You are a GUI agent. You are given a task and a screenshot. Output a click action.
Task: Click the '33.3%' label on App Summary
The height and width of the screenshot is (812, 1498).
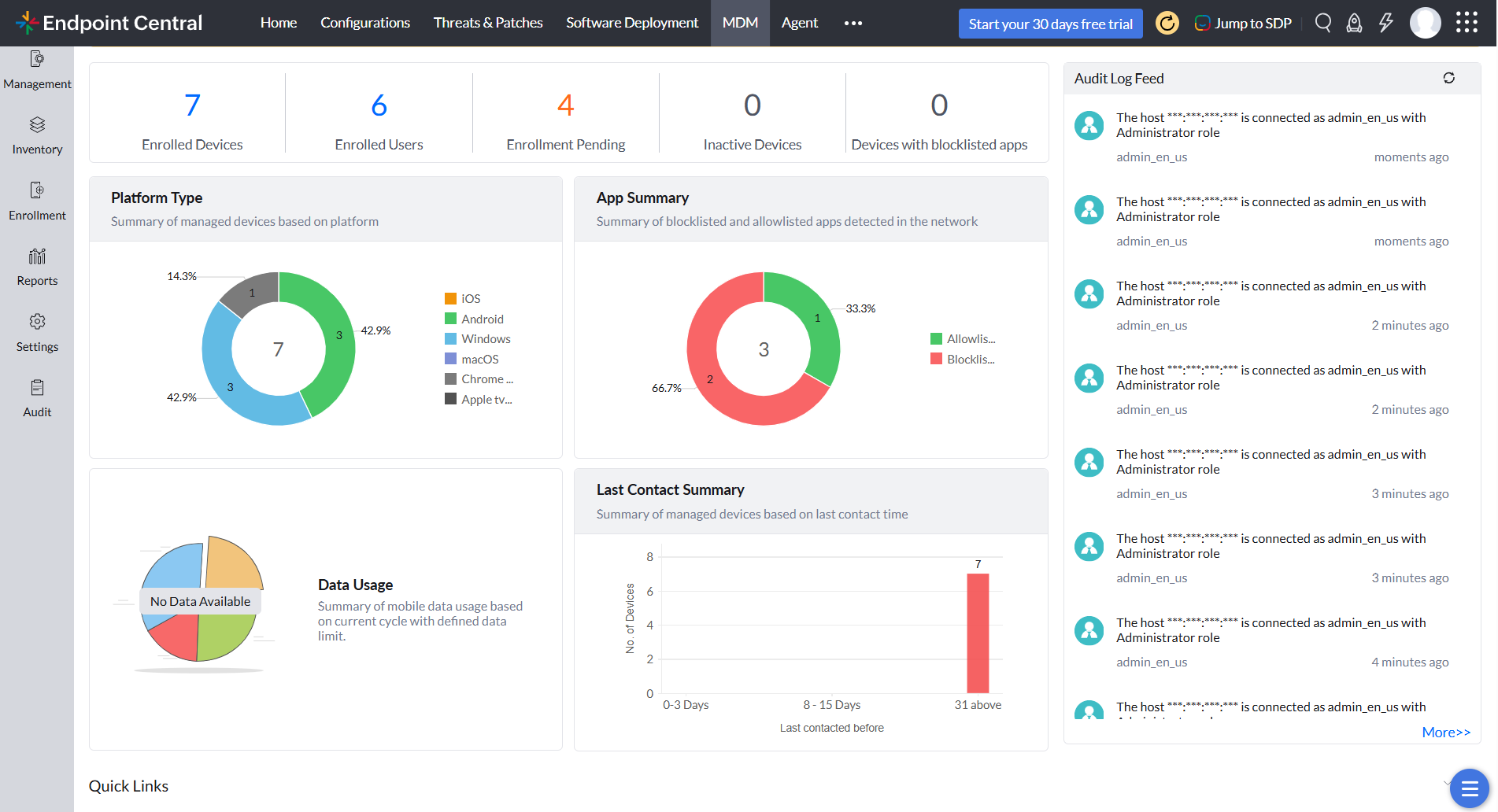[x=860, y=308]
